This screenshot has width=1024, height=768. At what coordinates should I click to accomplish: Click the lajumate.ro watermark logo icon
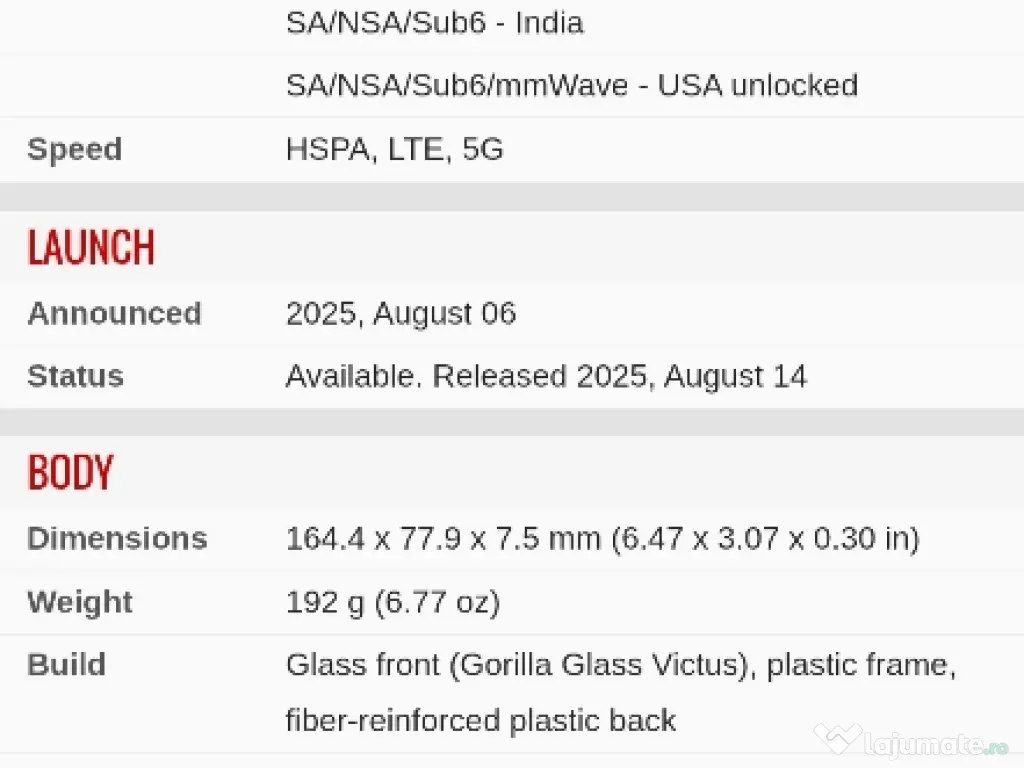[x=836, y=739]
